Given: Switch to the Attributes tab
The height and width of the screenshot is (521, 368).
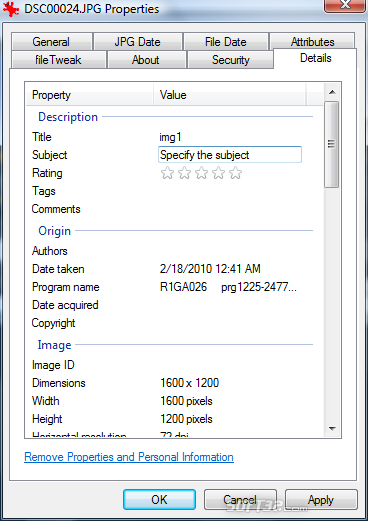Looking at the screenshot, I should tap(312, 41).
